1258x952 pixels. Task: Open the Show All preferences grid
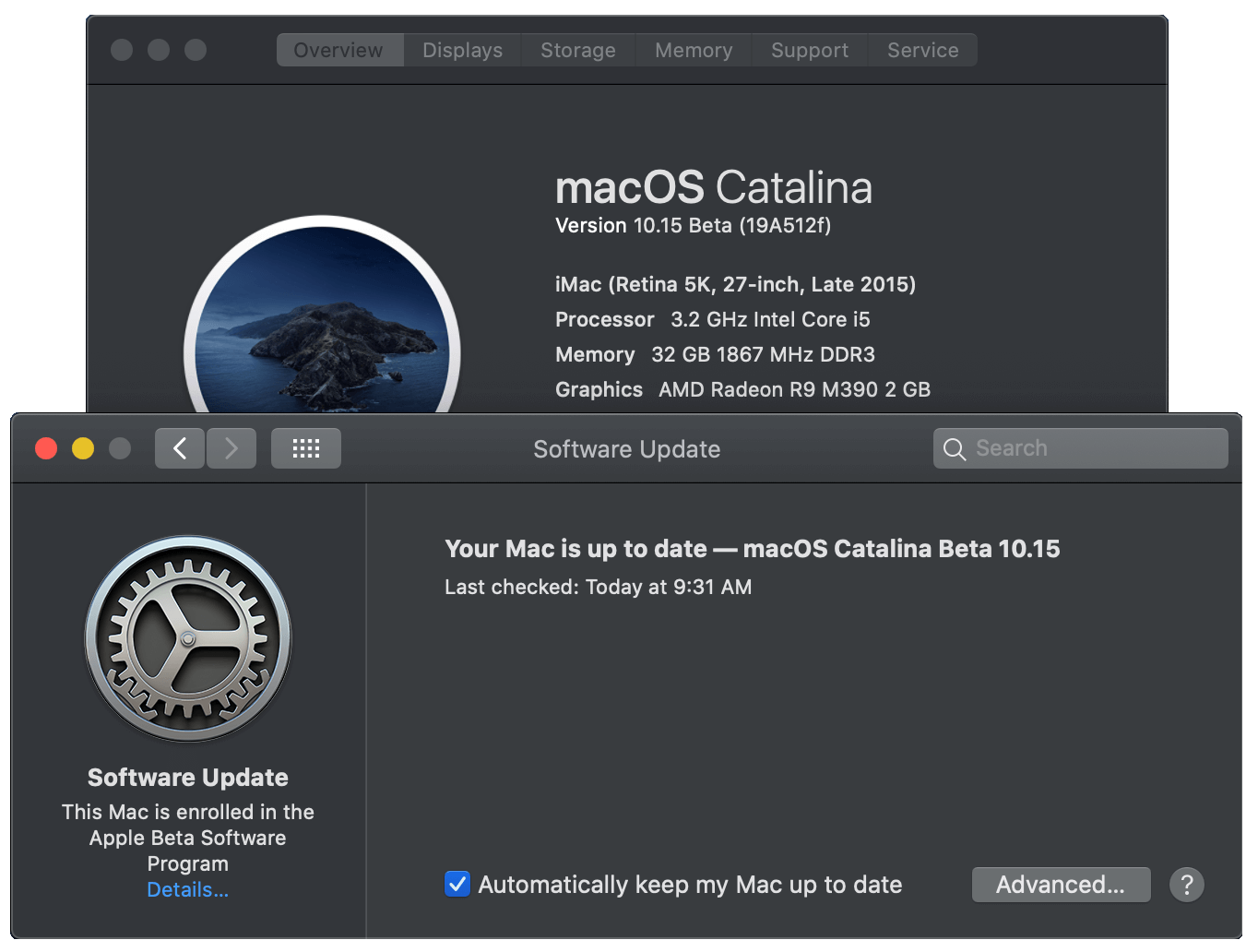tap(305, 448)
